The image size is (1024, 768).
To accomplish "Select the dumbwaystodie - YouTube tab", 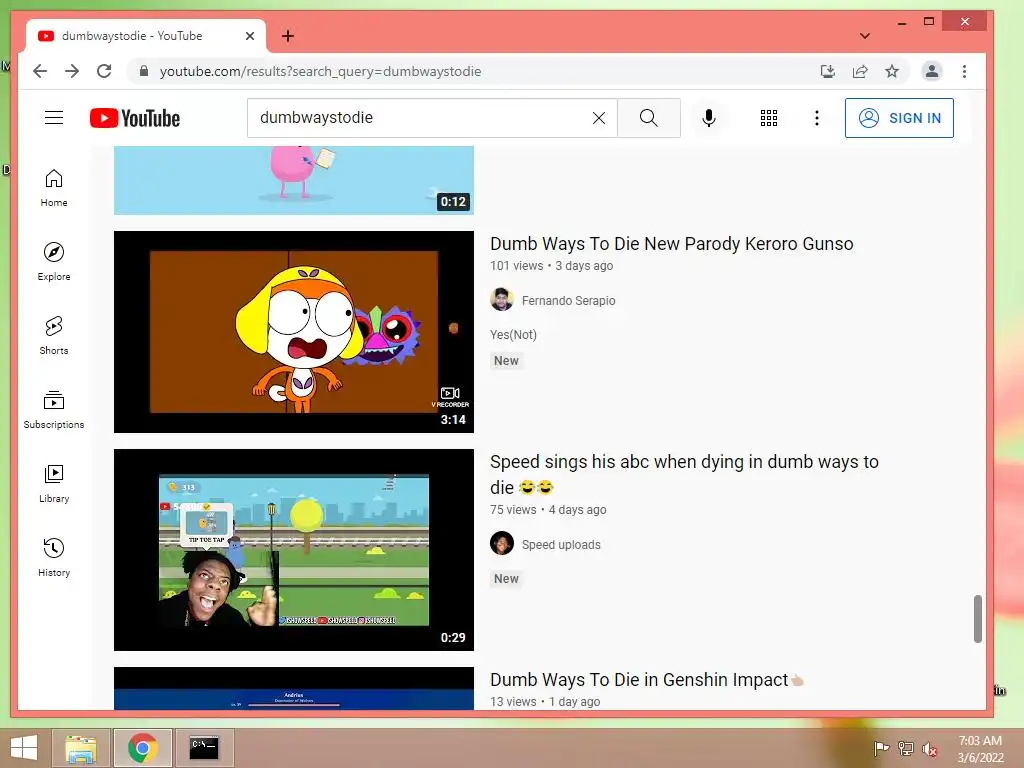I will click(x=146, y=36).
